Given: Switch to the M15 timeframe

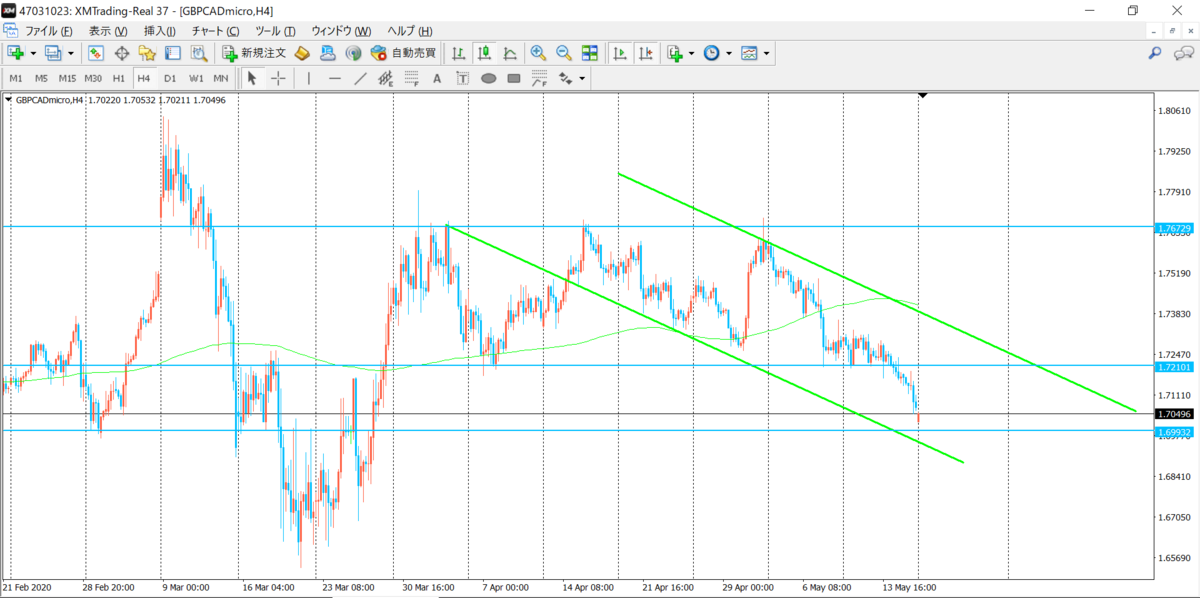Looking at the screenshot, I should pos(67,78).
